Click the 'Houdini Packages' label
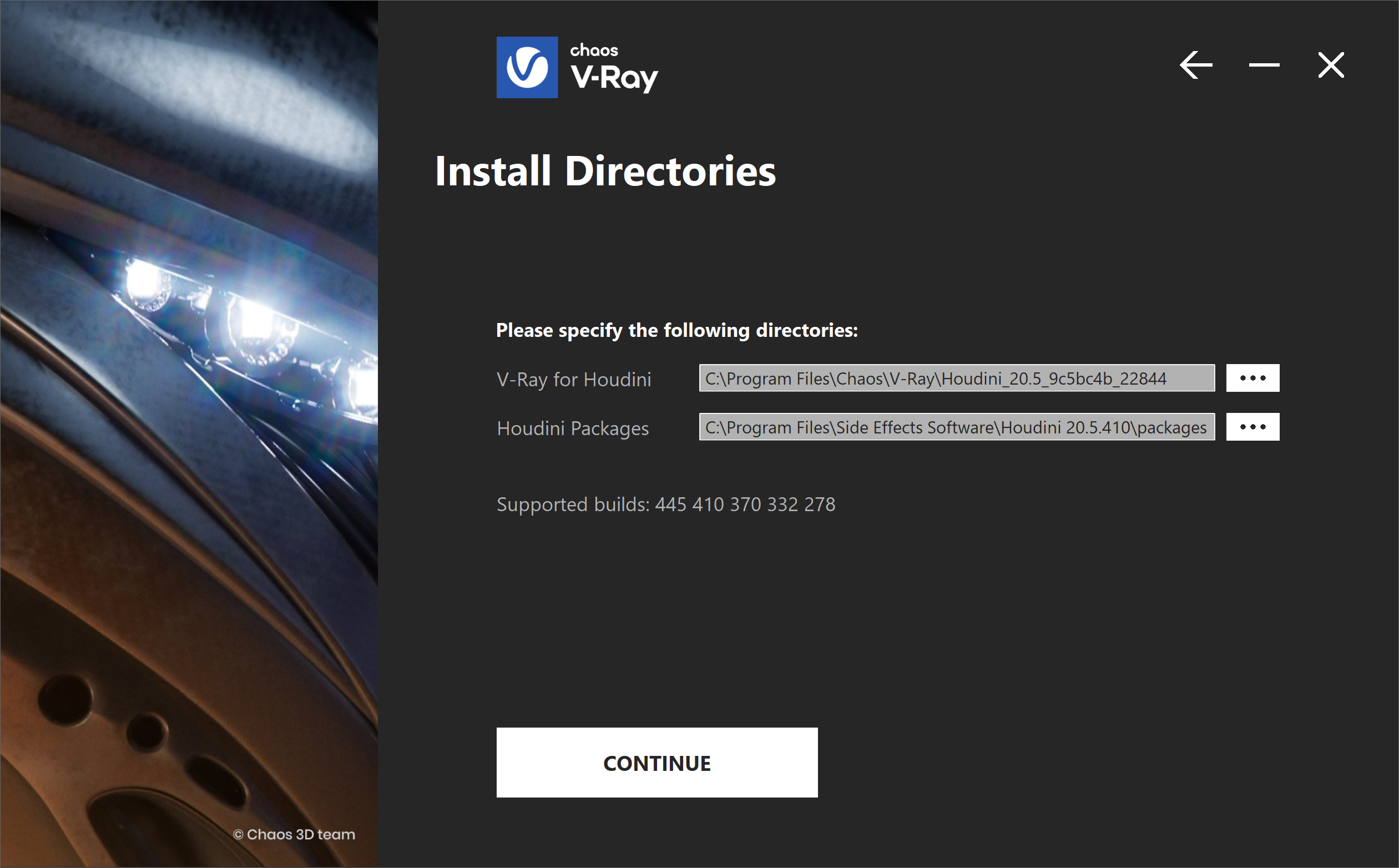 [x=573, y=428]
